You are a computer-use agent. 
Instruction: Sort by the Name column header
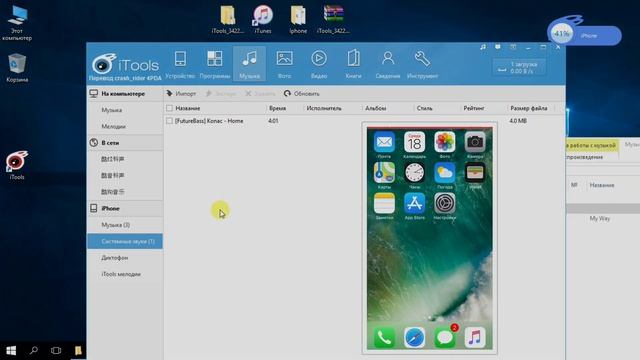188,108
